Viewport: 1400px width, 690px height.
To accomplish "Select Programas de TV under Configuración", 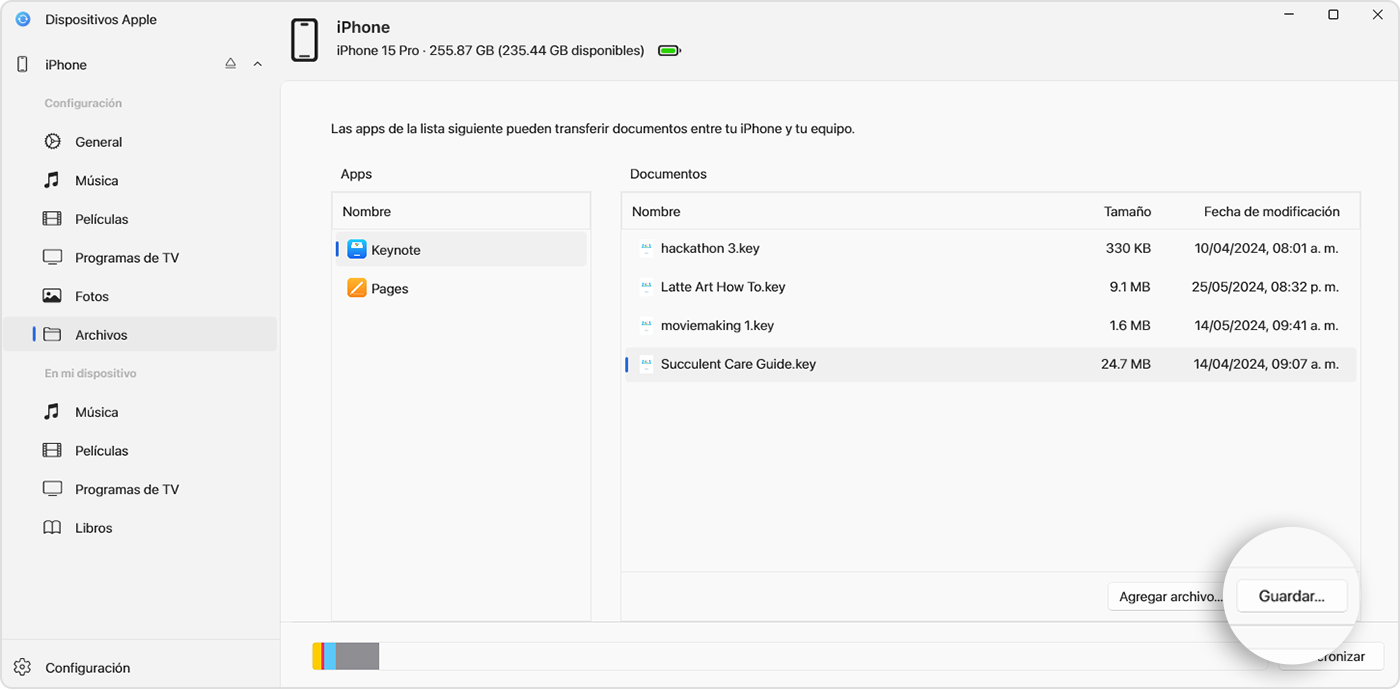I will coord(126,258).
